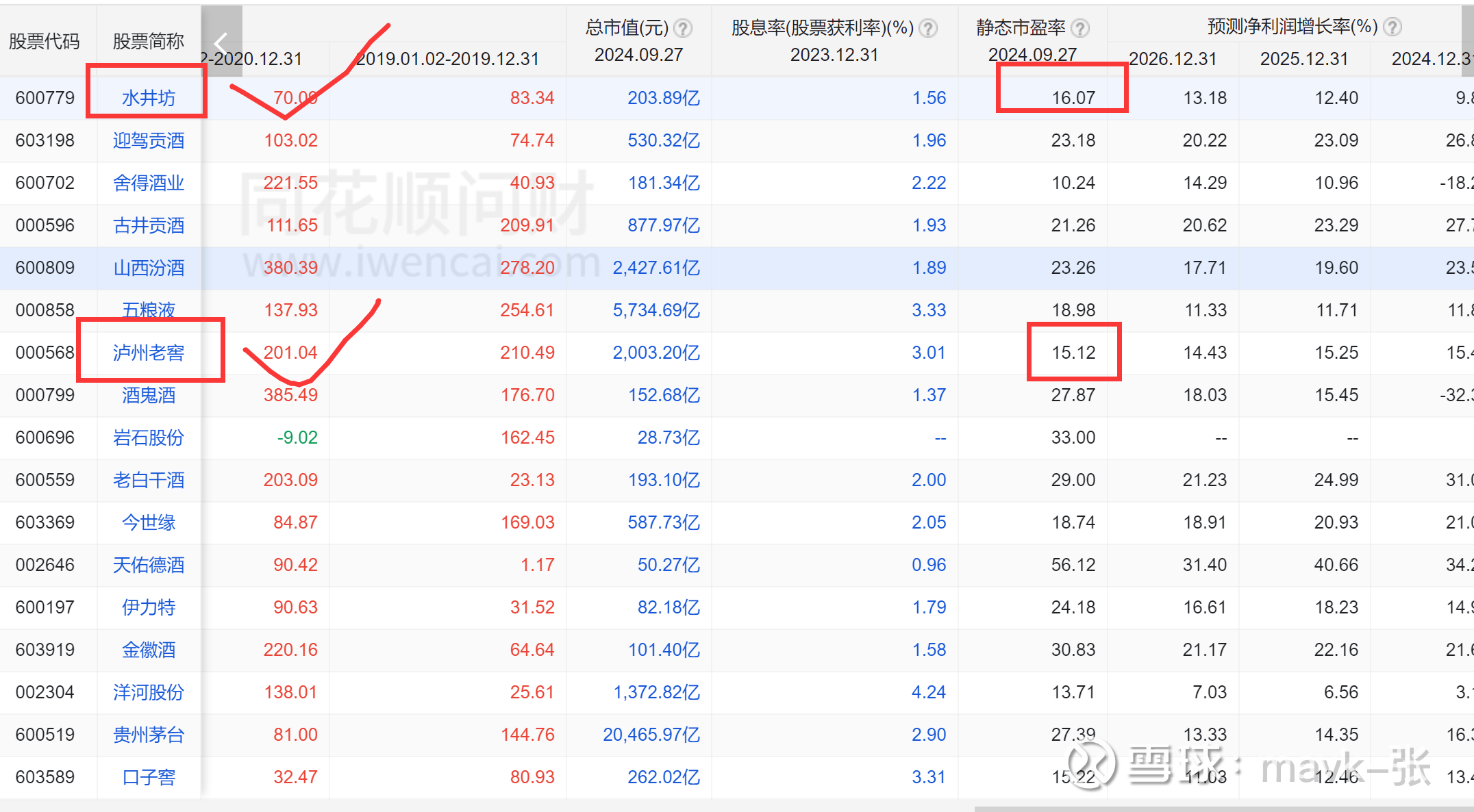Click 2026 growth forecast 7.03

coord(1210,692)
